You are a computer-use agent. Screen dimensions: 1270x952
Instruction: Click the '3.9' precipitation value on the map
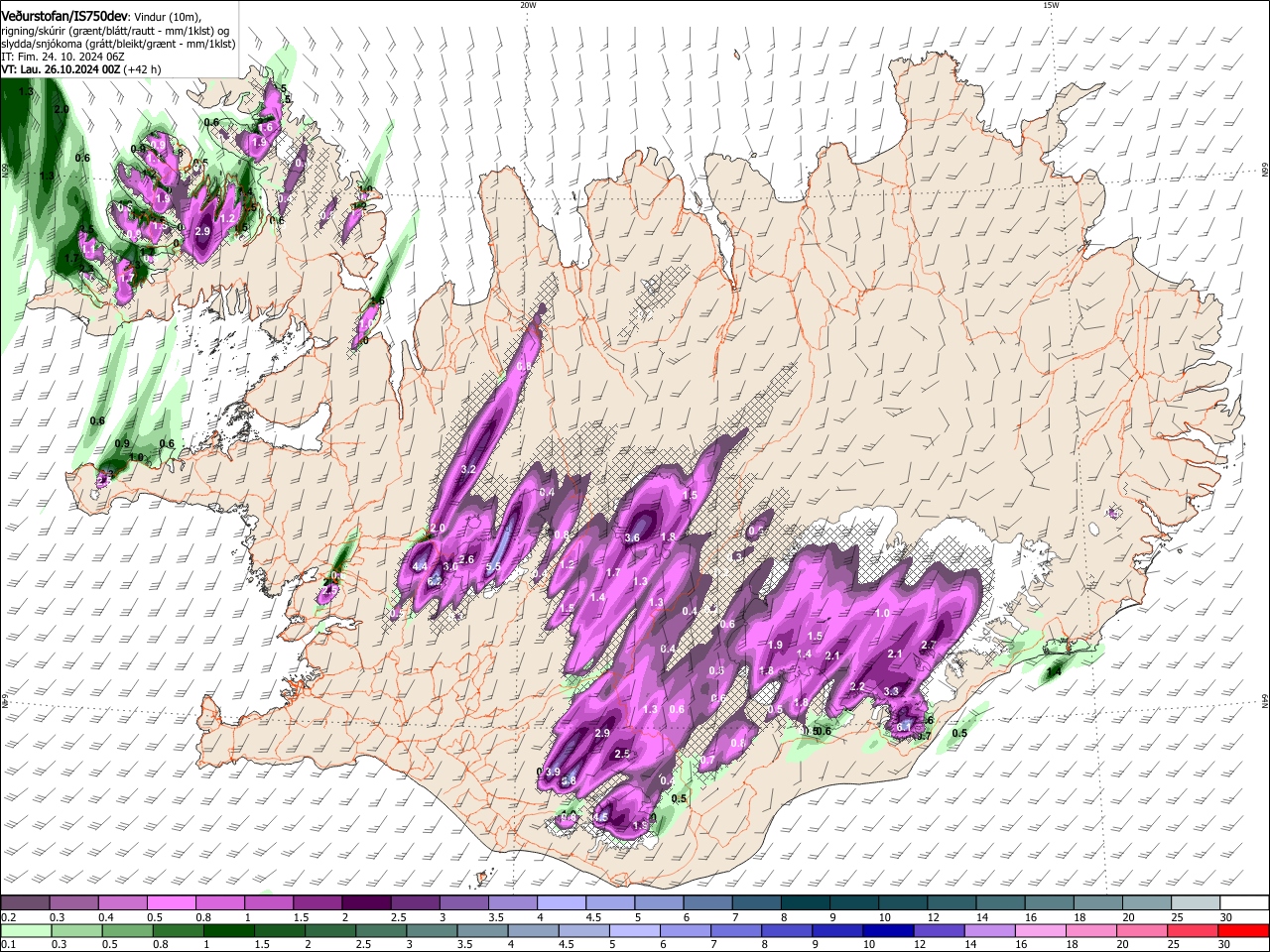pos(554,772)
